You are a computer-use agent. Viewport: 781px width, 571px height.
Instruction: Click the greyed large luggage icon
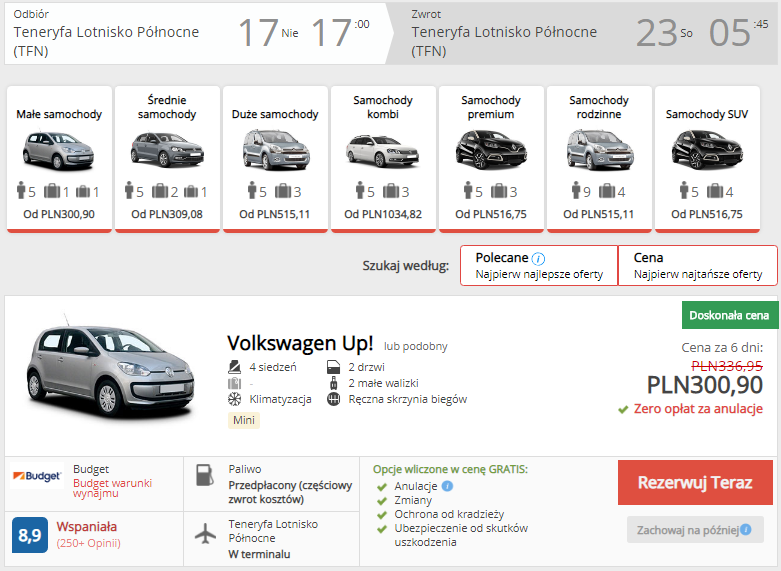234,383
